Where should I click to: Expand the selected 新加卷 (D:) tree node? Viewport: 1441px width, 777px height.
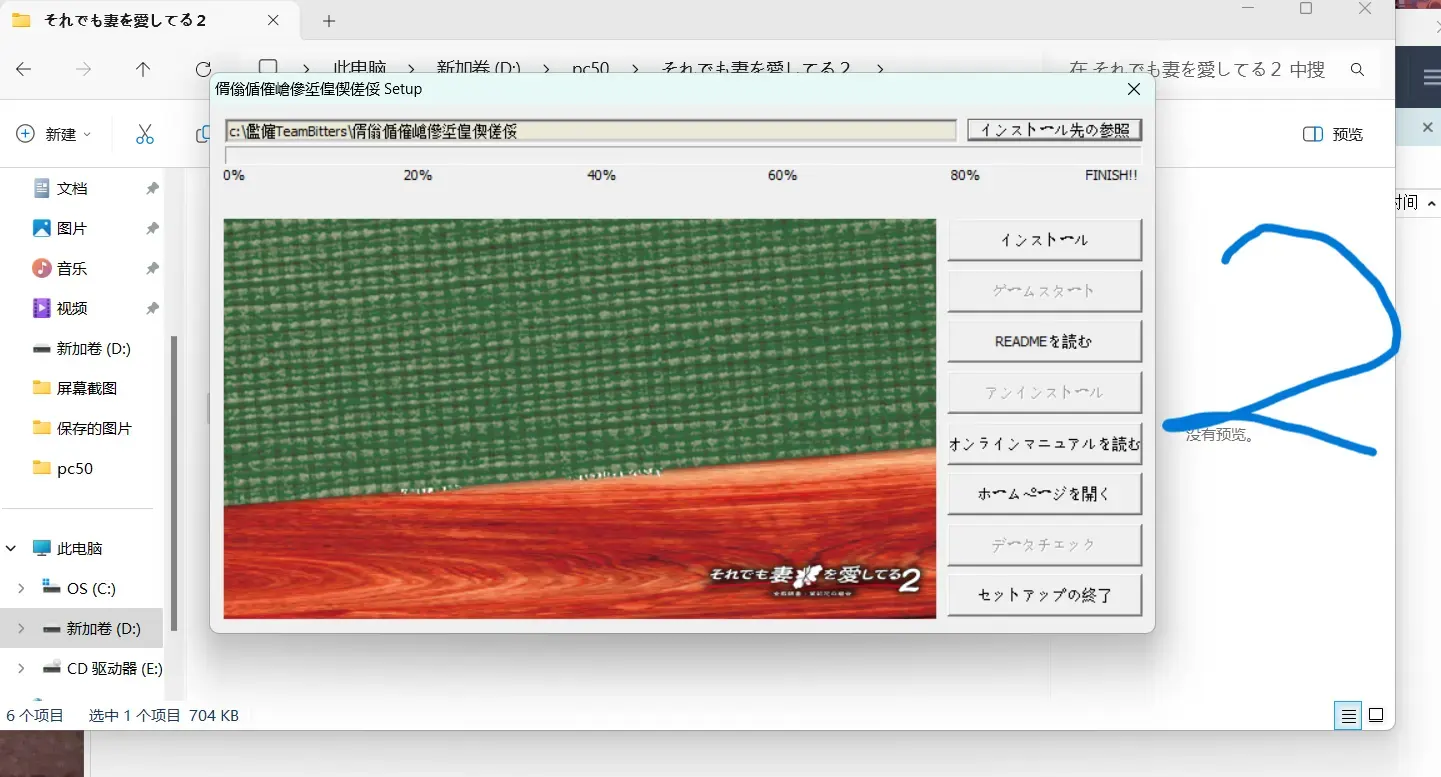[21, 628]
